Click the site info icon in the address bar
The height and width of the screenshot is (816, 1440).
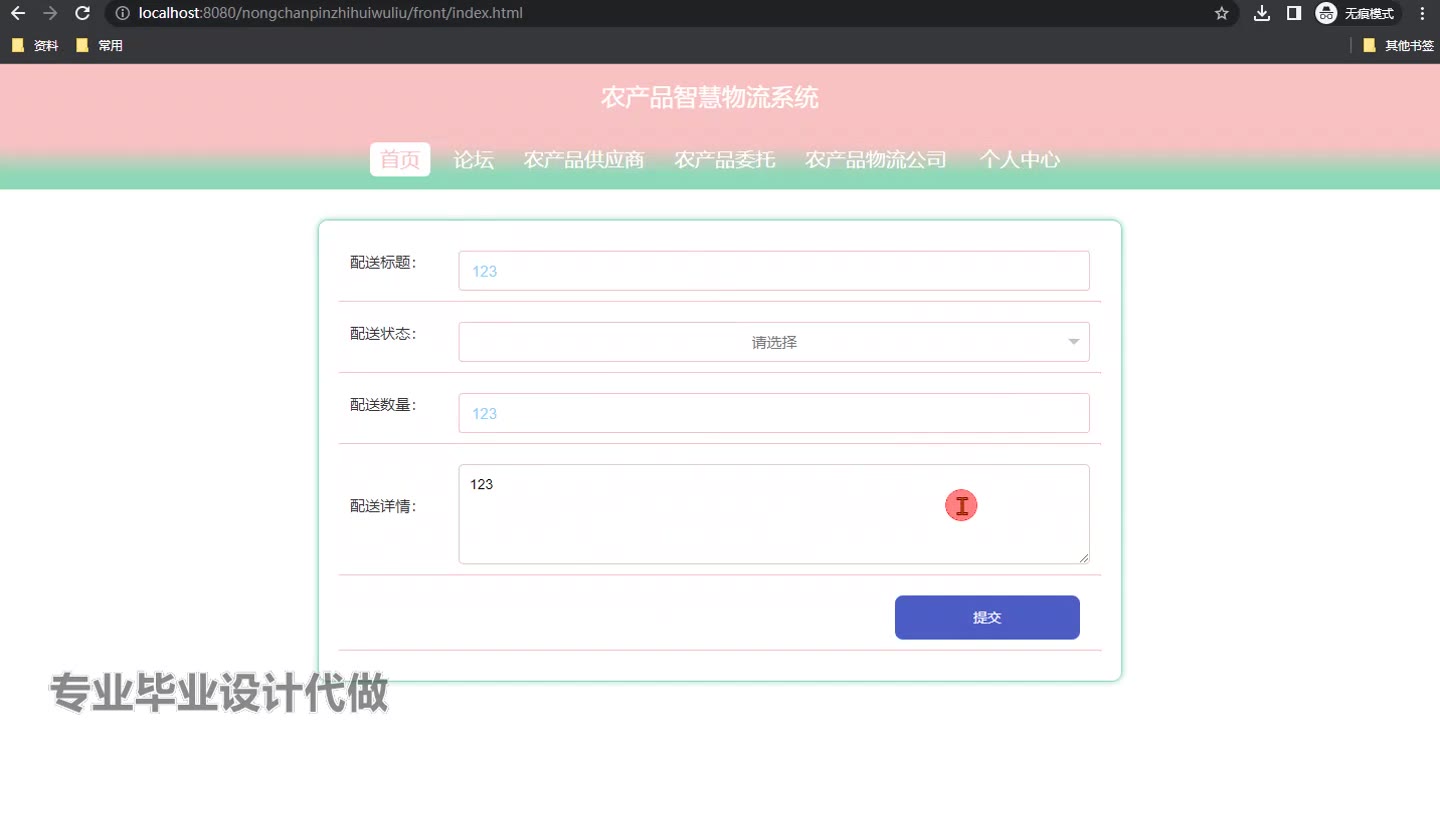click(123, 13)
